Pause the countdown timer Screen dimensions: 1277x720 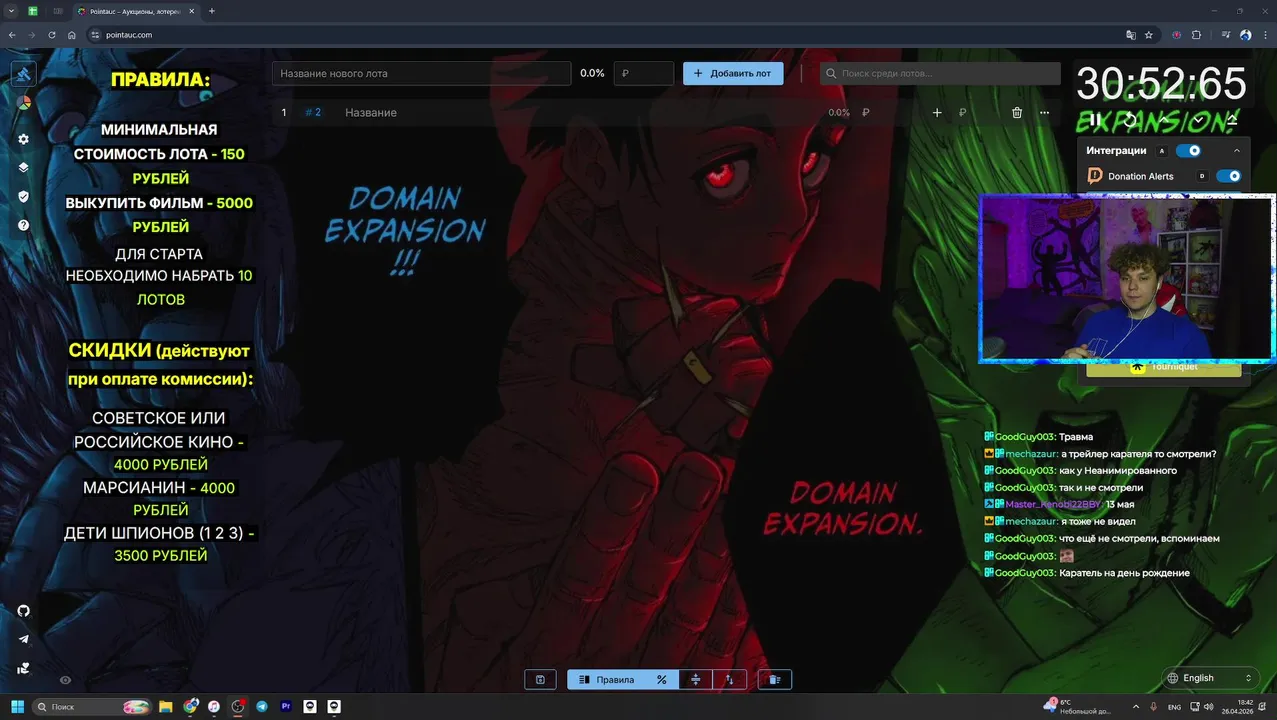tap(1095, 120)
